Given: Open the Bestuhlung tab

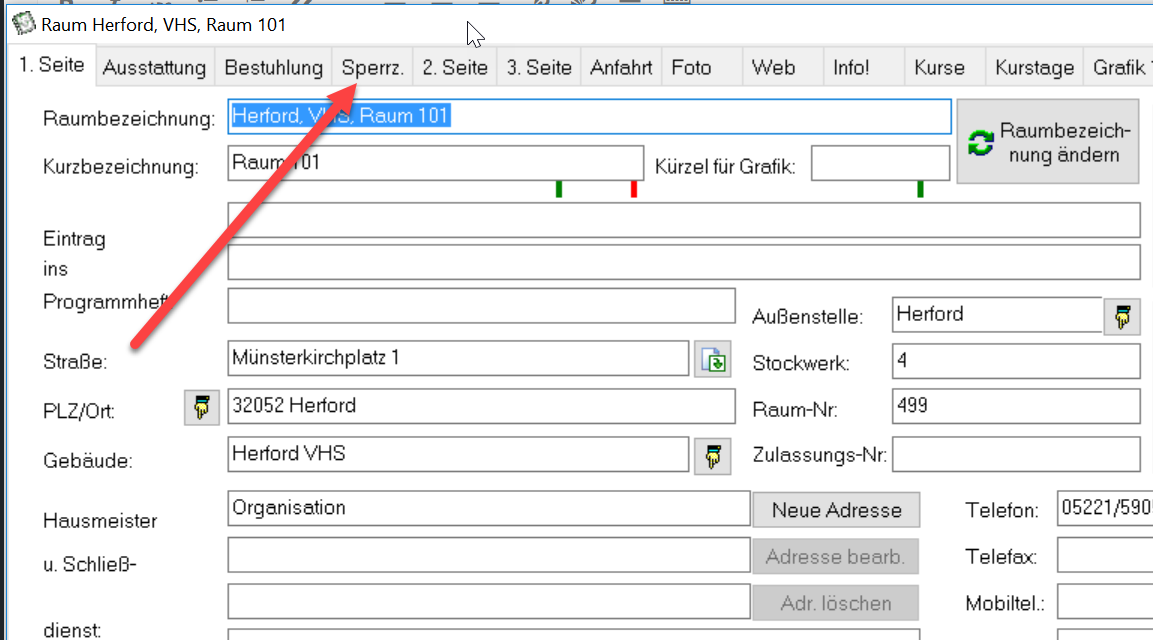Looking at the screenshot, I should [273, 68].
